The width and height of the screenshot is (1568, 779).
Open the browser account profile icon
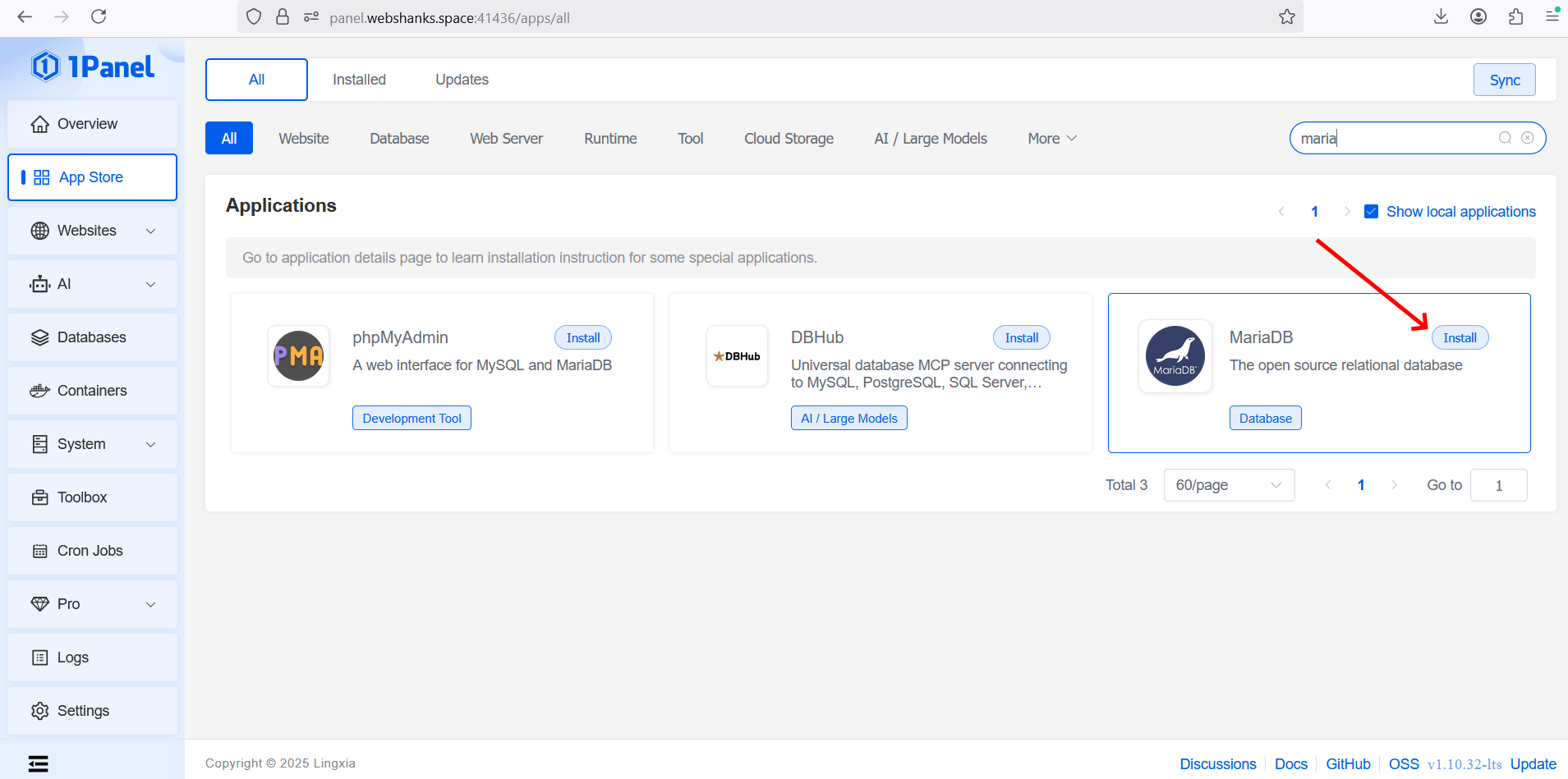click(x=1478, y=16)
